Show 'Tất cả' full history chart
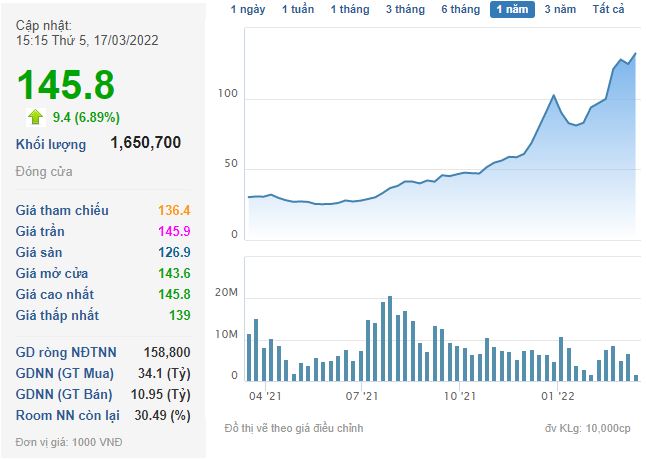The width and height of the screenshot is (646, 459). coord(608,10)
